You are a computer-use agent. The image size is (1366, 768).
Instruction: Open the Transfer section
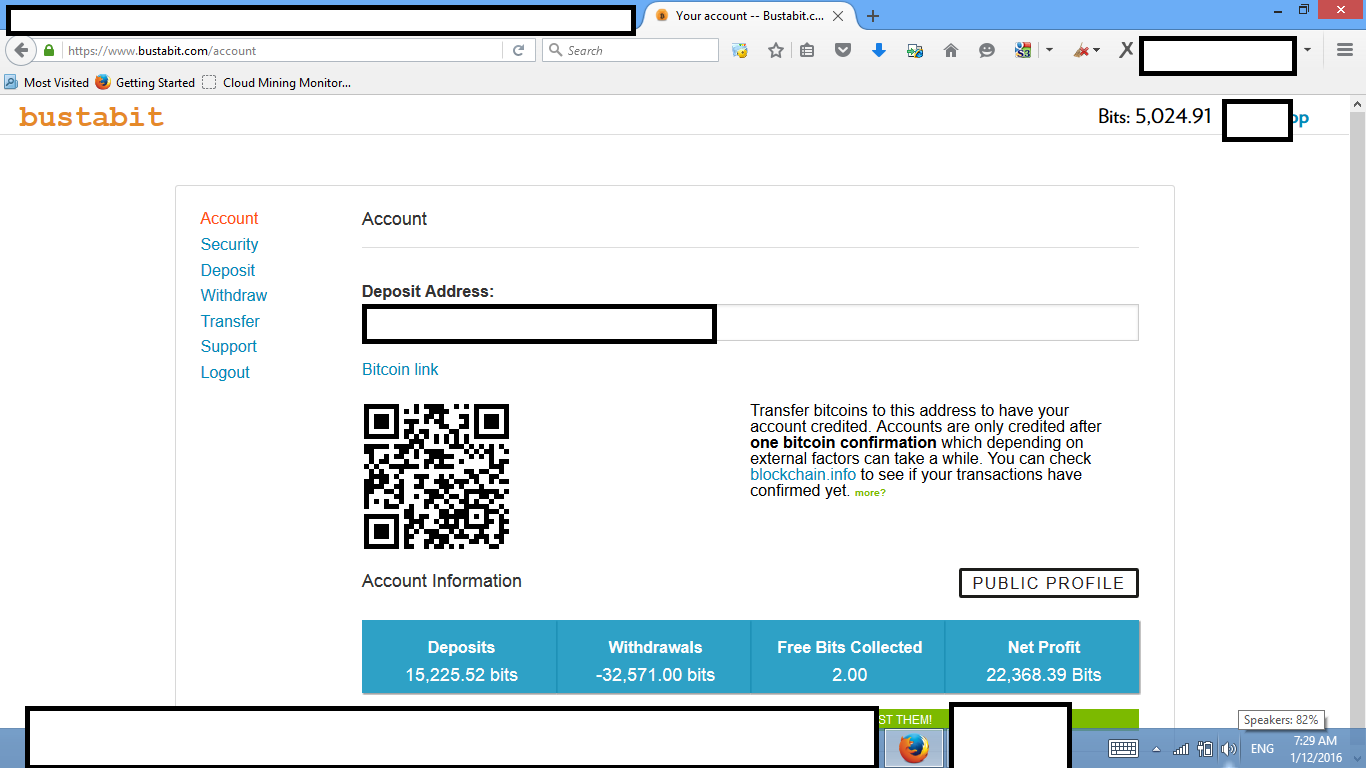click(230, 321)
